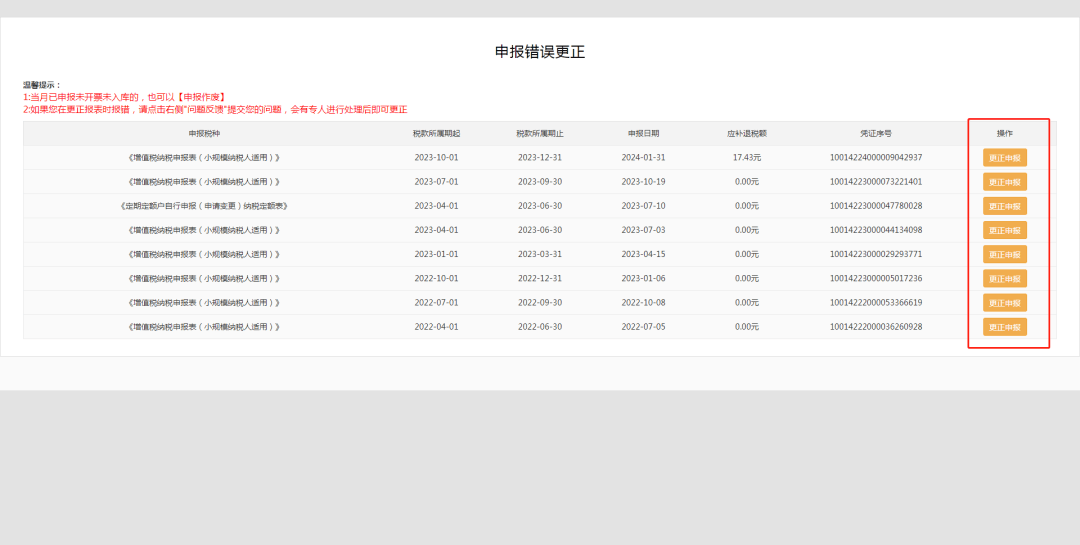Click the 操作 column header

(1004, 133)
